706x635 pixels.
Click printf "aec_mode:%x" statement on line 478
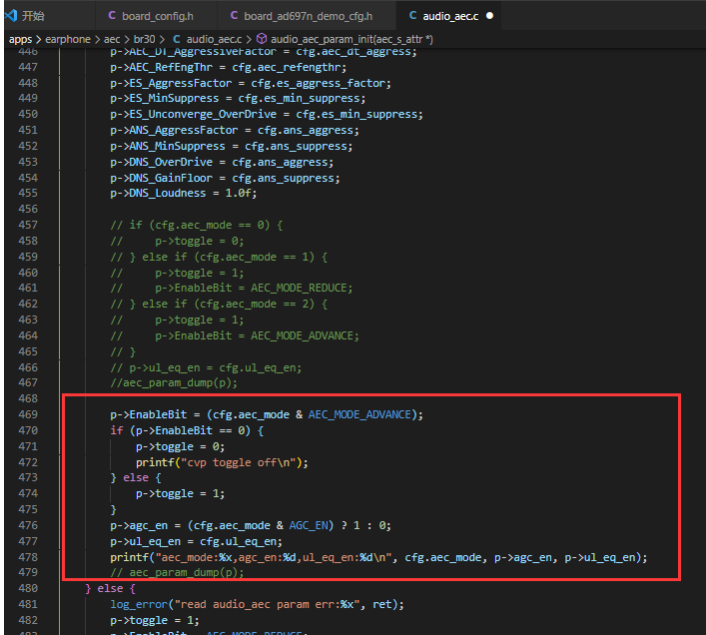[x=379, y=558]
